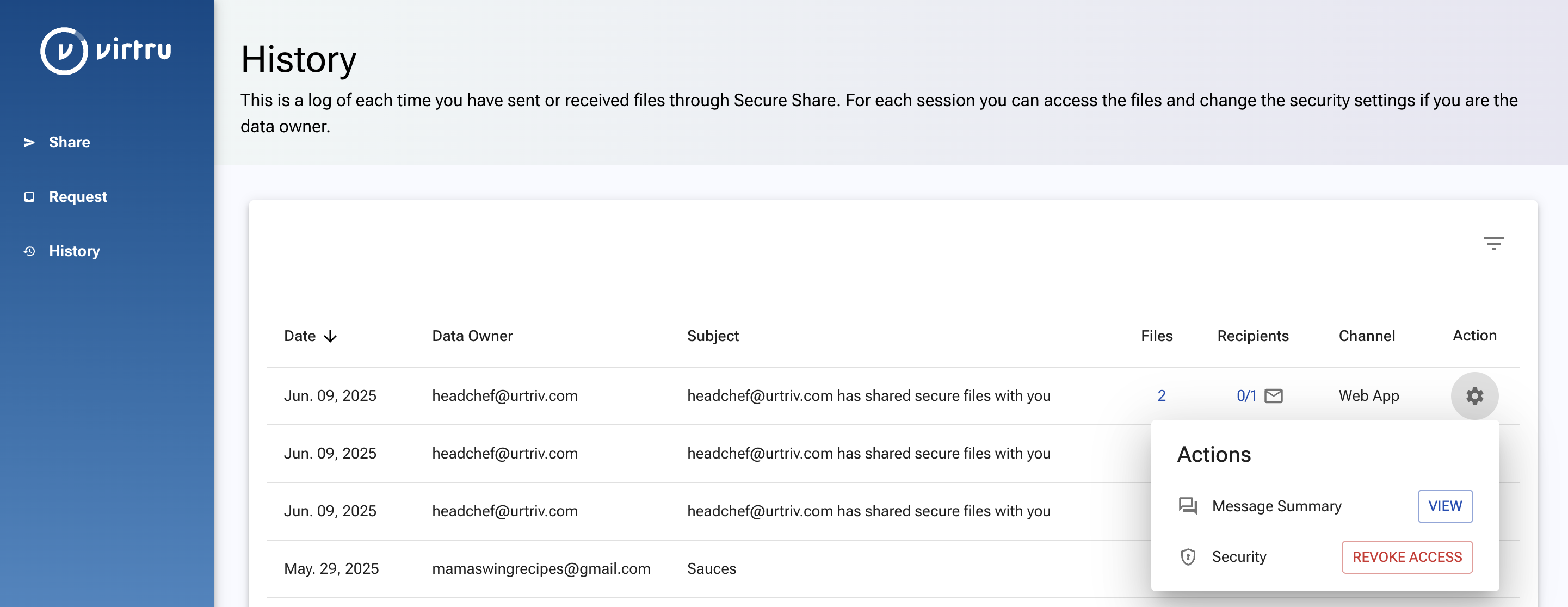Open the envelope icon next to 0/1 recipients
Image resolution: width=1568 pixels, height=607 pixels.
(1275, 395)
